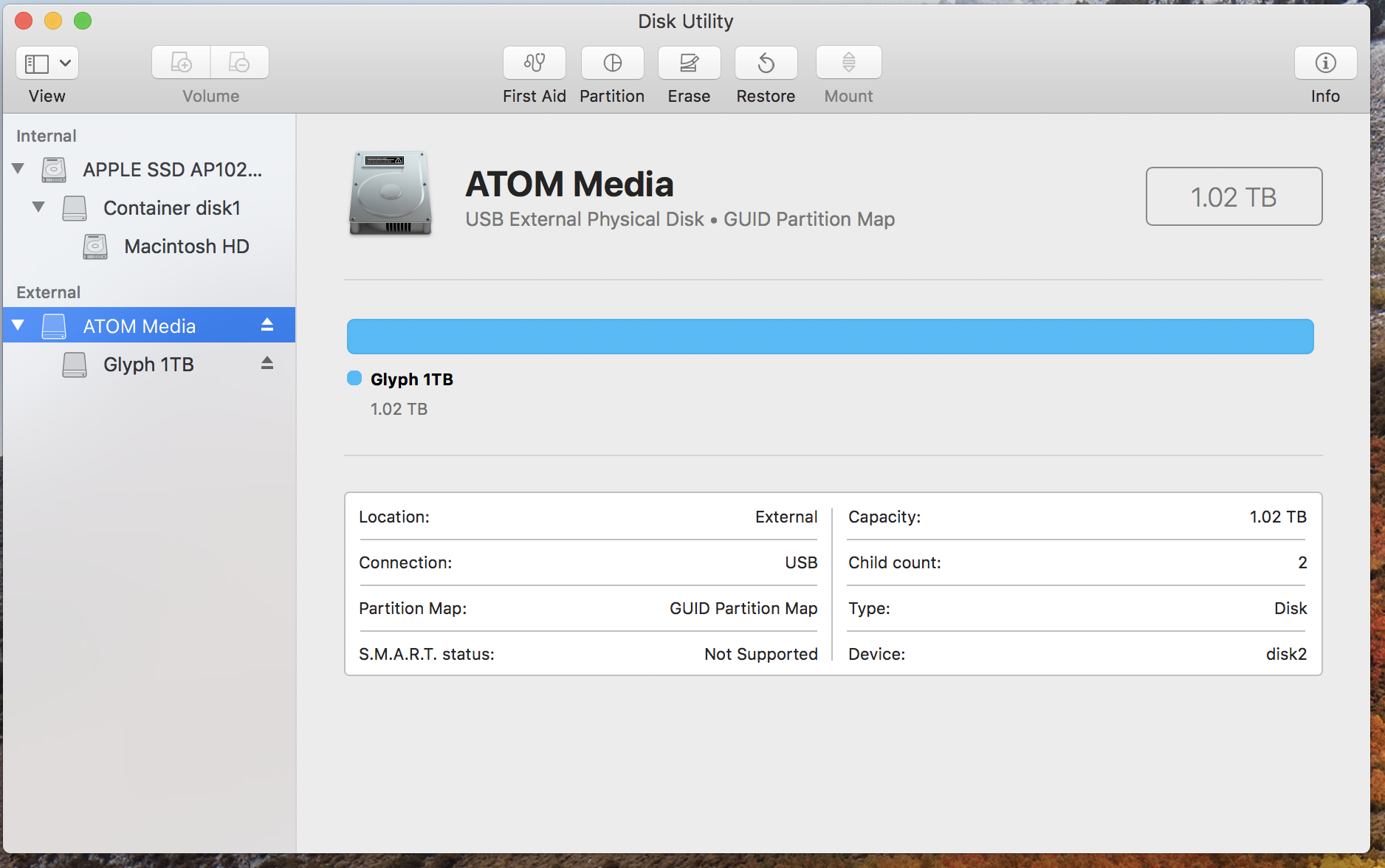Click the 'Partition Map:' label
This screenshot has width=1385, height=868.
click(413, 609)
